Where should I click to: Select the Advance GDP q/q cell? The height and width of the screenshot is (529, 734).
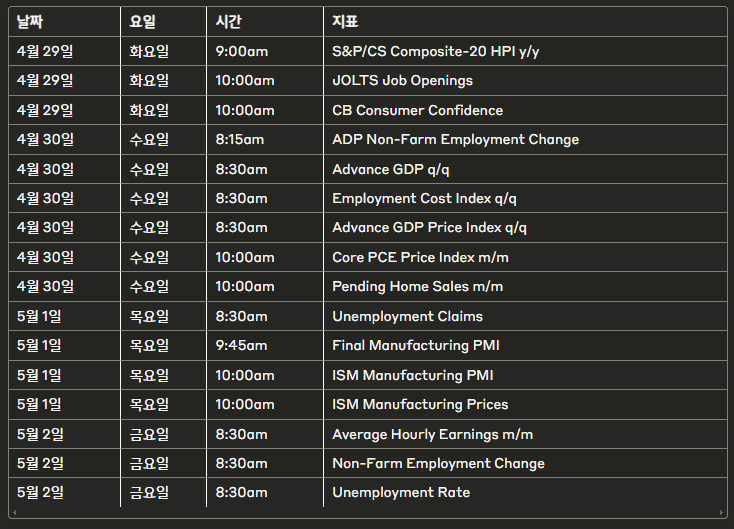390,169
